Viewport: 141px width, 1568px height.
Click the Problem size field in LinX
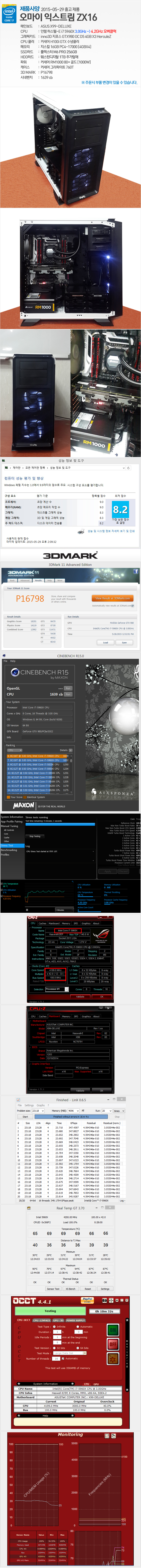(38, 1111)
